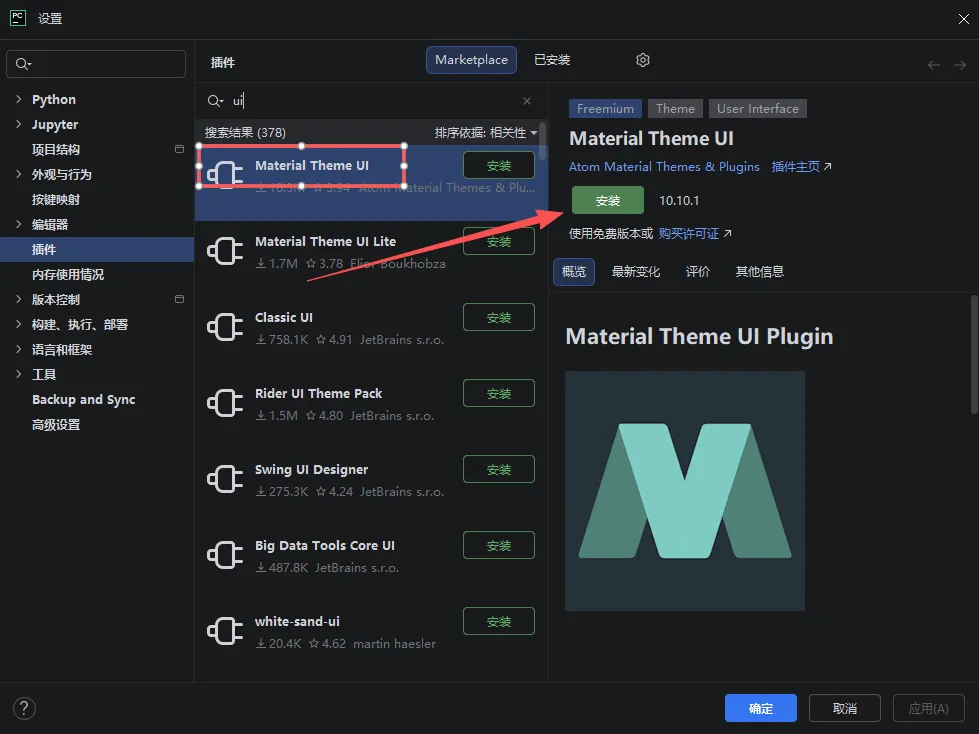Go forward with the right arrow icon
Image resolution: width=979 pixels, height=734 pixels.
960,65
